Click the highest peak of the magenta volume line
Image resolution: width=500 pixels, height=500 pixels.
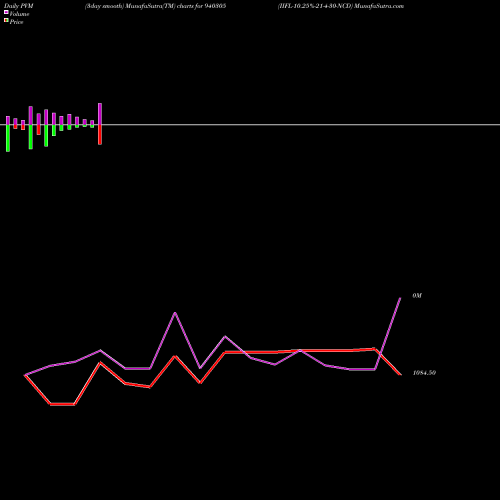[175, 313]
